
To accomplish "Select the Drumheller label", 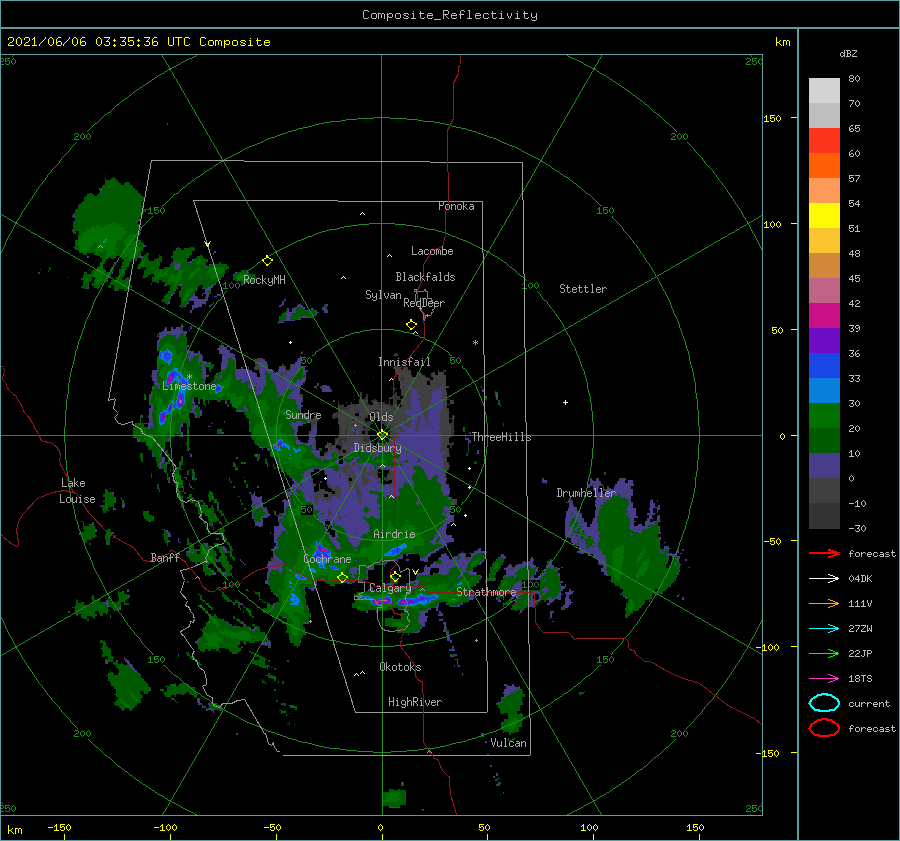I will [x=586, y=493].
